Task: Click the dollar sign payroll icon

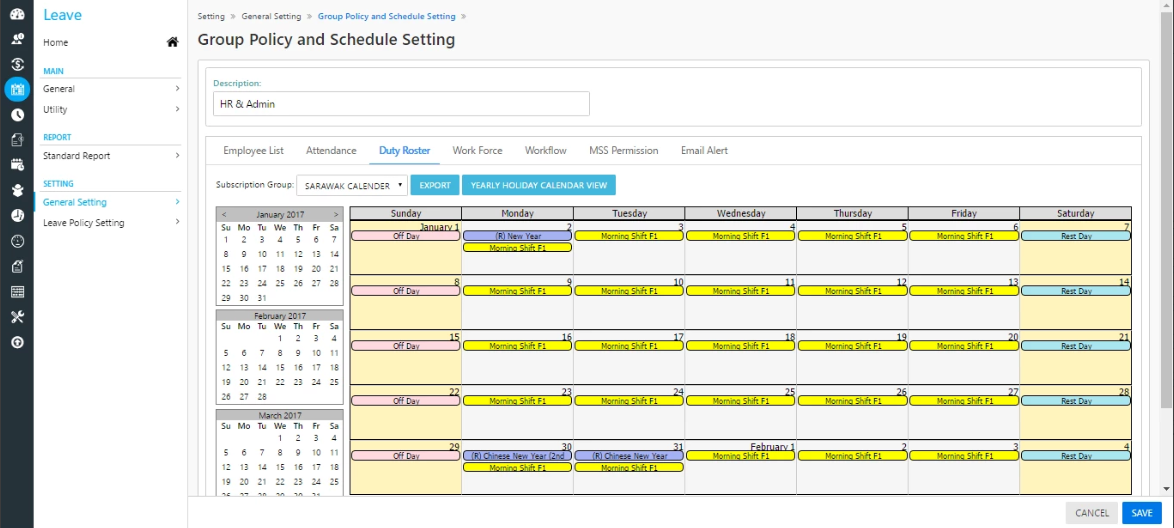Action: (16, 64)
